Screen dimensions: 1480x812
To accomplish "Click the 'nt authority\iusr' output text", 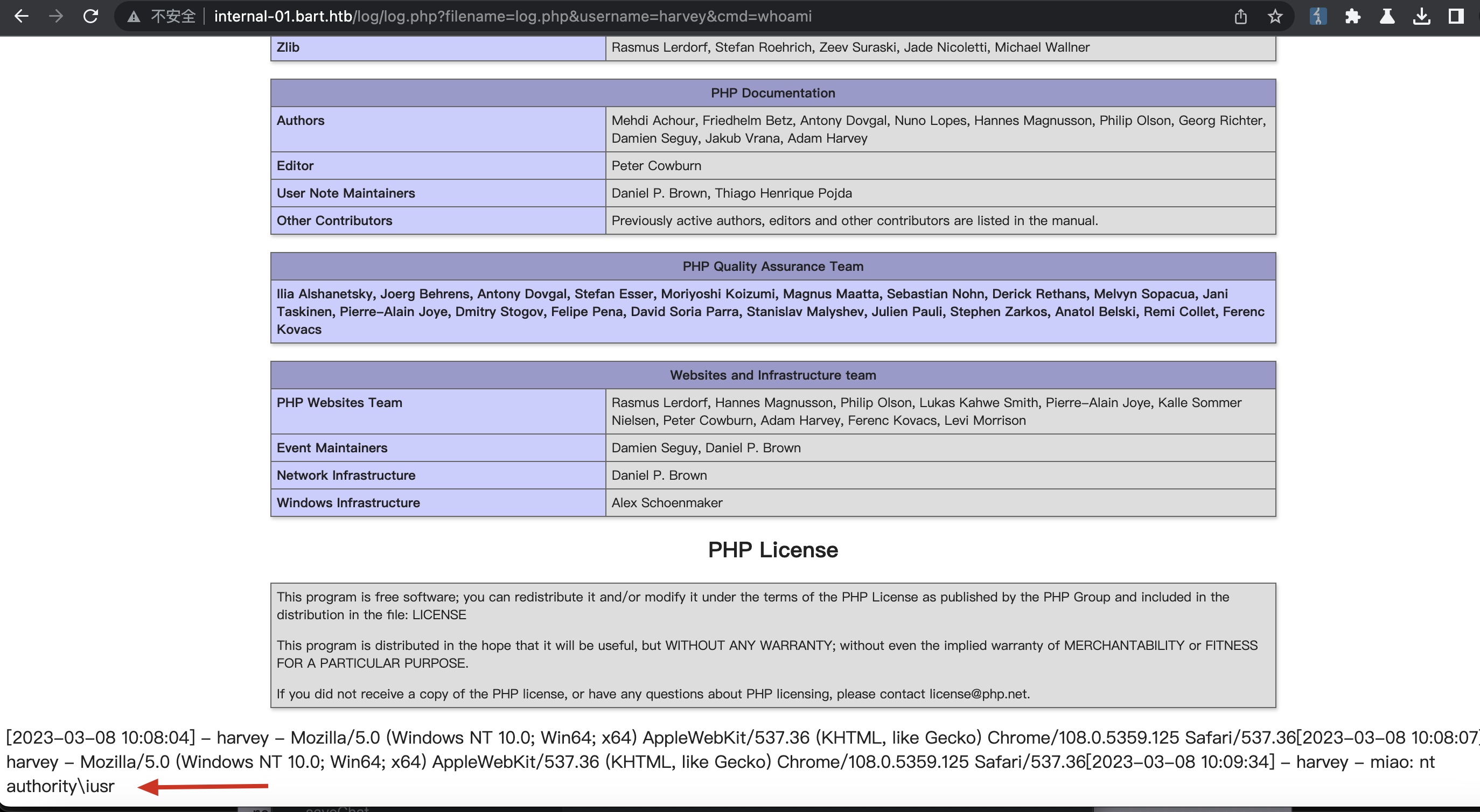I will click(60, 786).
